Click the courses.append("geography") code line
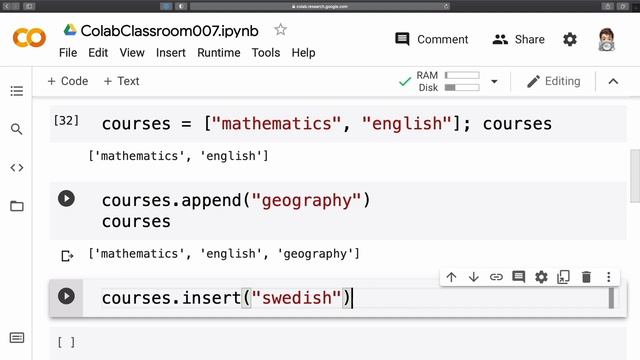 coord(236,200)
